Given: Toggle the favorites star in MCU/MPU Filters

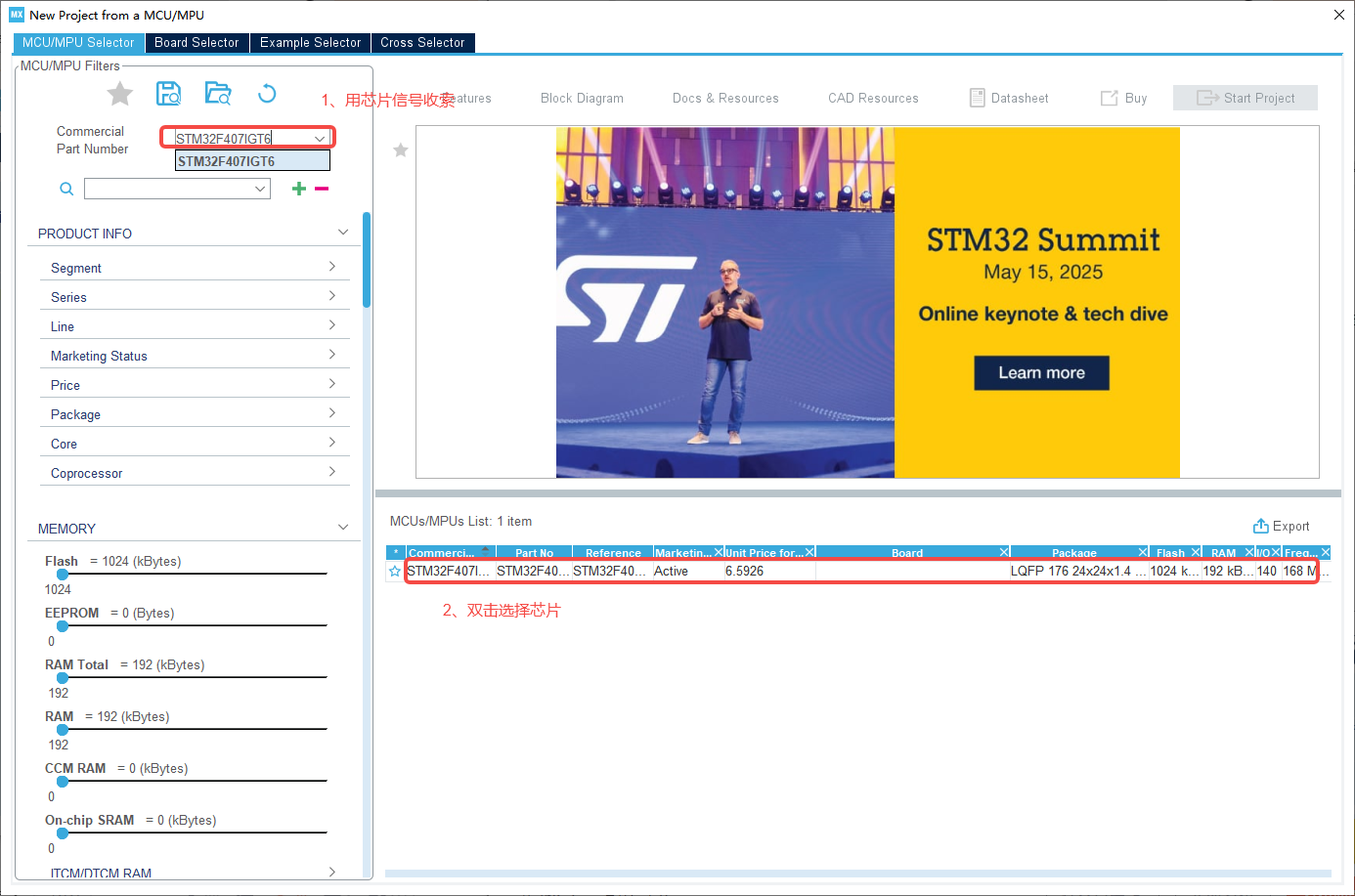Looking at the screenshot, I should (x=119, y=94).
